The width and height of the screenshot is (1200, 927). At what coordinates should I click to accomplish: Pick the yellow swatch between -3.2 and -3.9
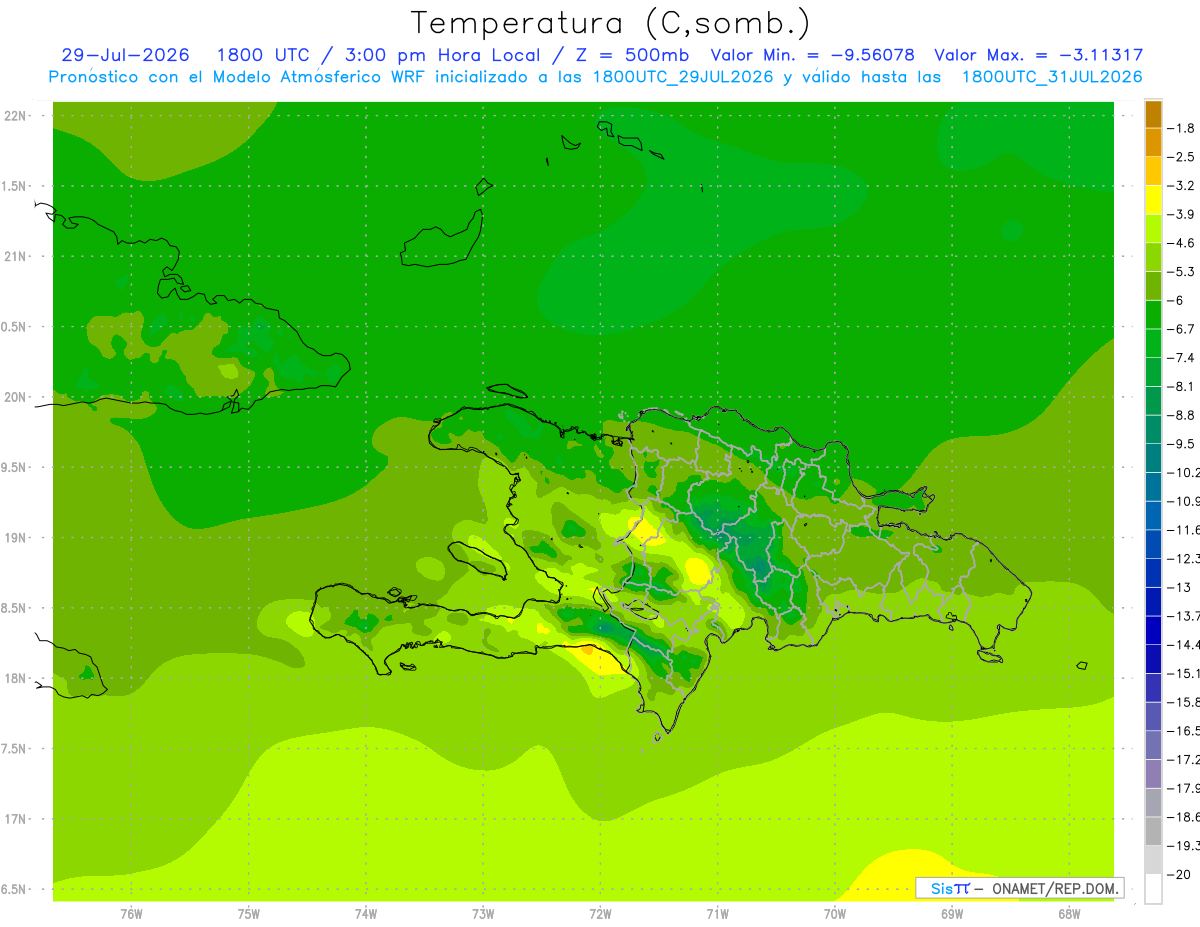[1153, 200]
